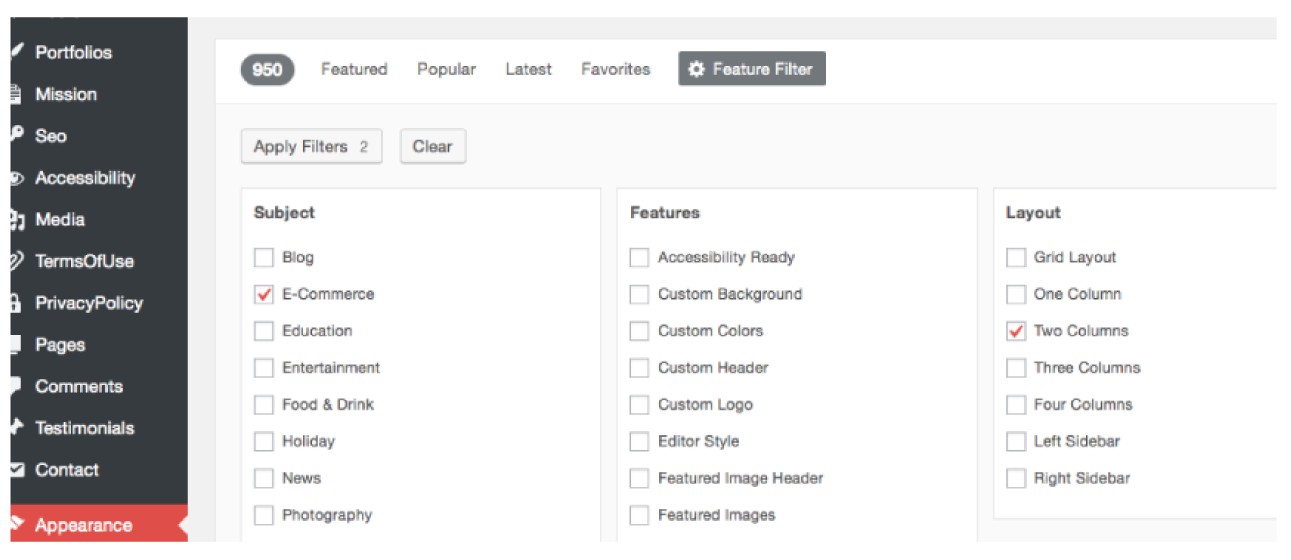Click the Appearance brush icon
Viewport: 1291px width, 560px height.
click(16, 523)
